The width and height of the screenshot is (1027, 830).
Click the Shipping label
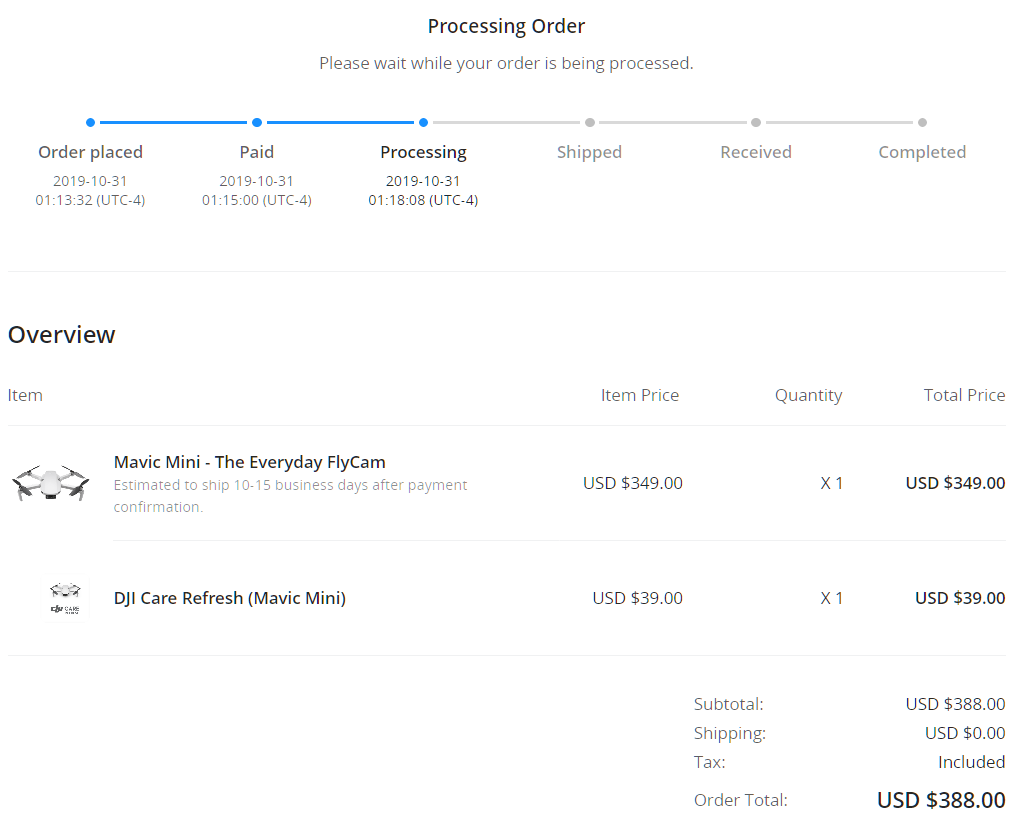click(x=730, y=734)
